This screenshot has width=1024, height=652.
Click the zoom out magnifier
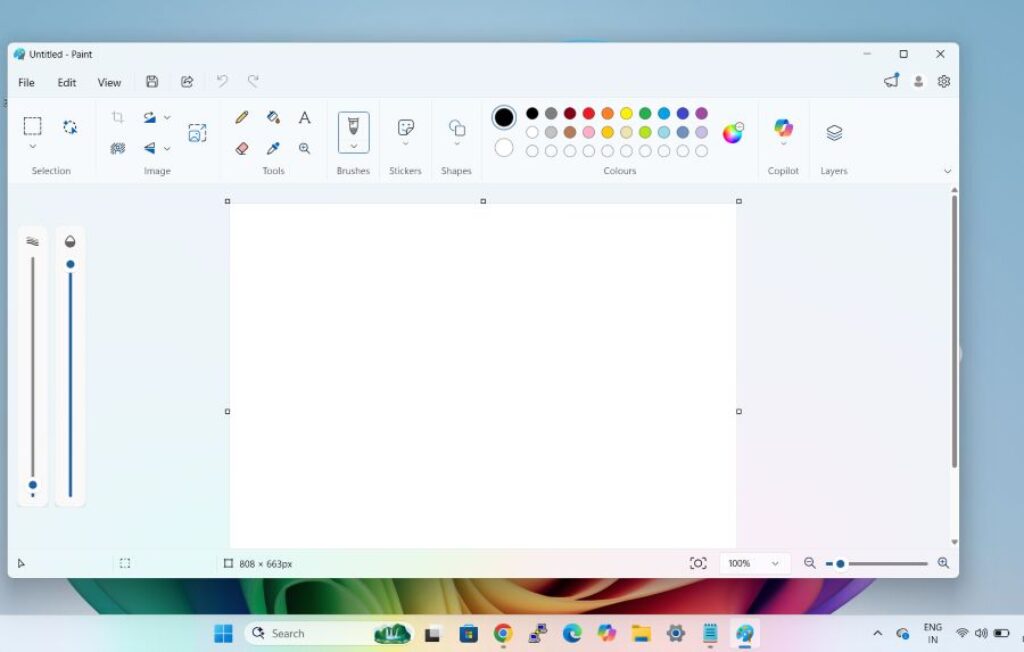[809, 562]
